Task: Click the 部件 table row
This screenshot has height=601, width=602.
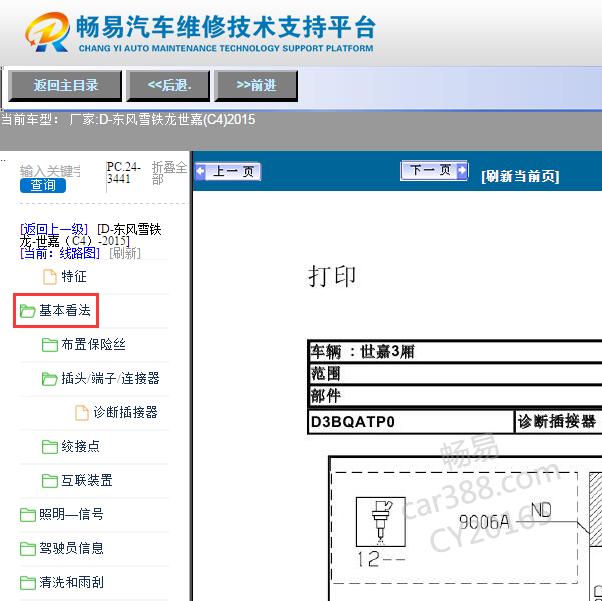Action: (x=455, y=396)
